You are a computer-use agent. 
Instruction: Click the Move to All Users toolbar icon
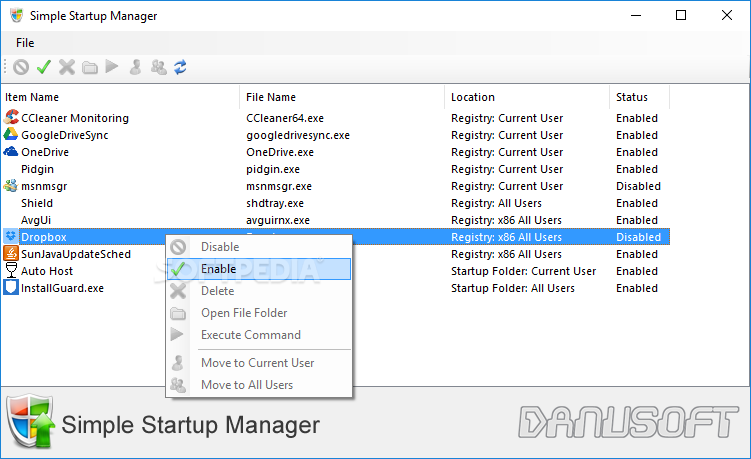pyautogui.click(x=159, y=67)
